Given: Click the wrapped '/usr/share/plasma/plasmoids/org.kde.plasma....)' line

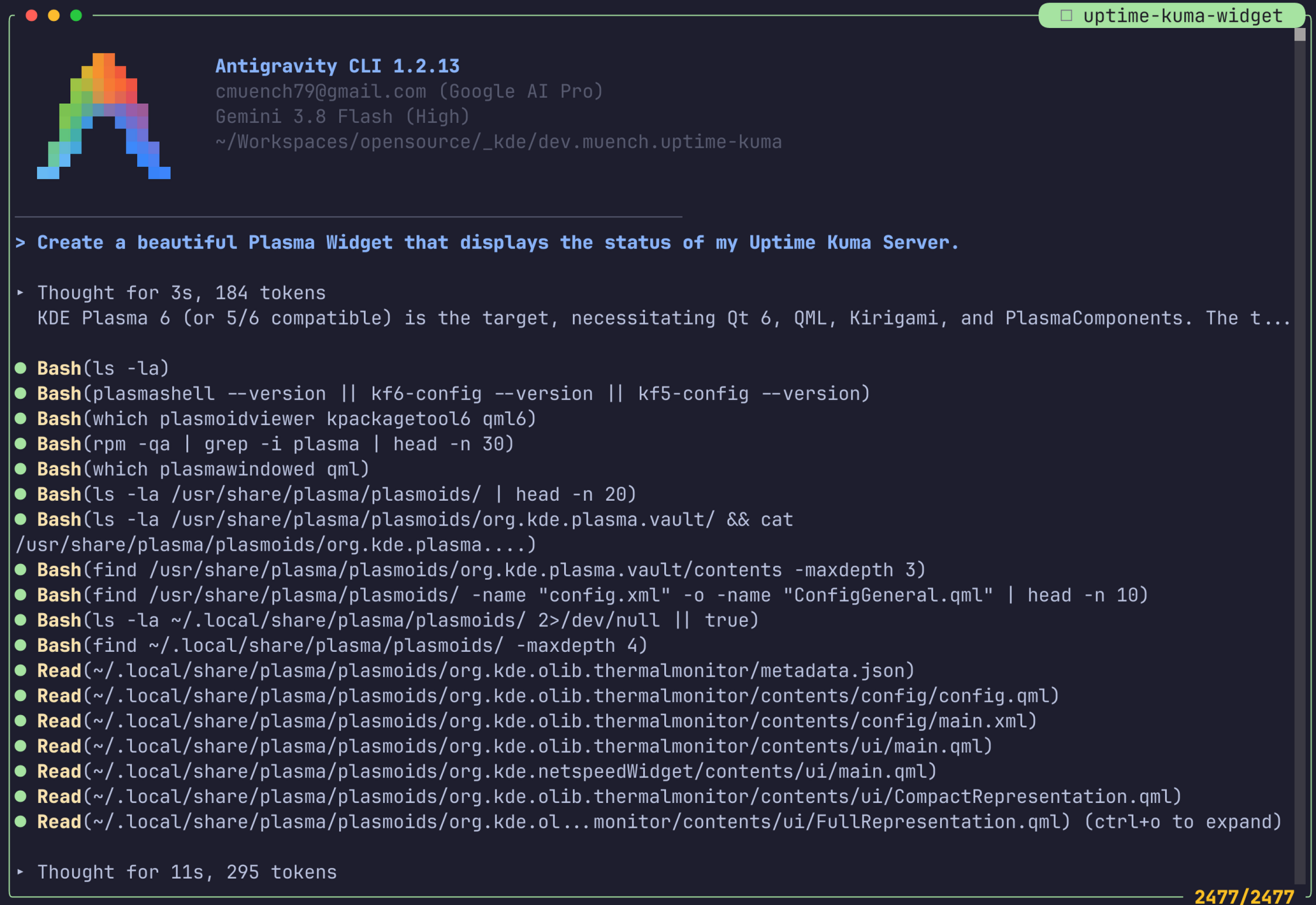Looking at the screenshot, I should [276, 545].
